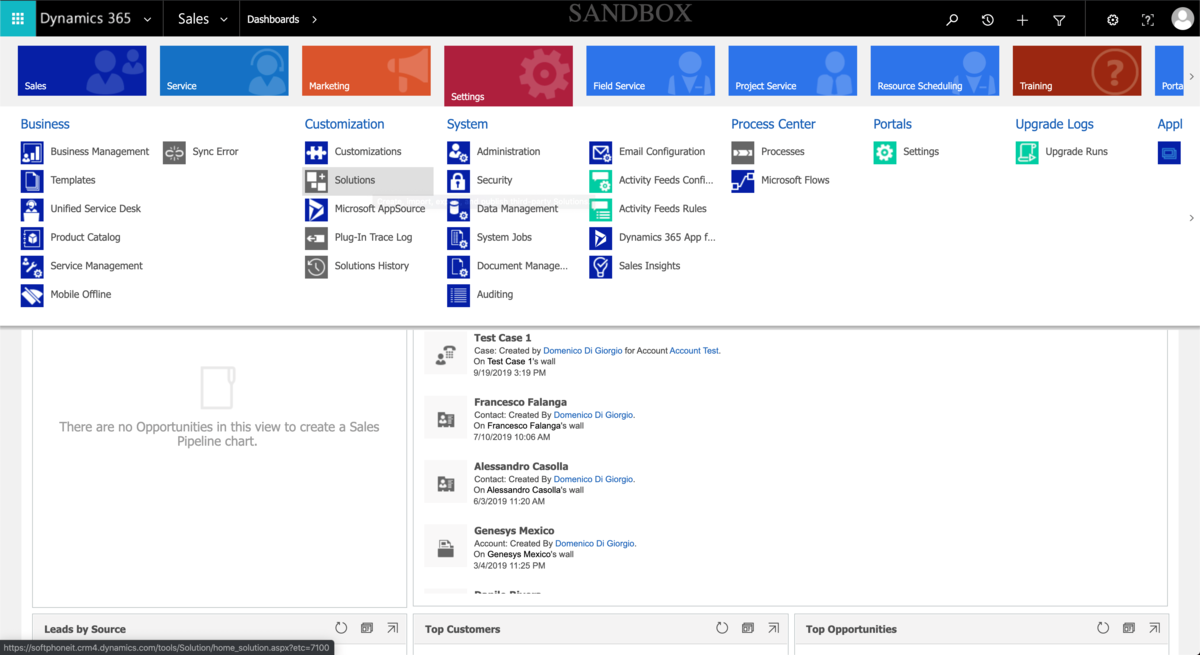Click the Sync Error icon
Image resolution: width=1200 pixels, height=655 pixels.
(x=175, y=152)
